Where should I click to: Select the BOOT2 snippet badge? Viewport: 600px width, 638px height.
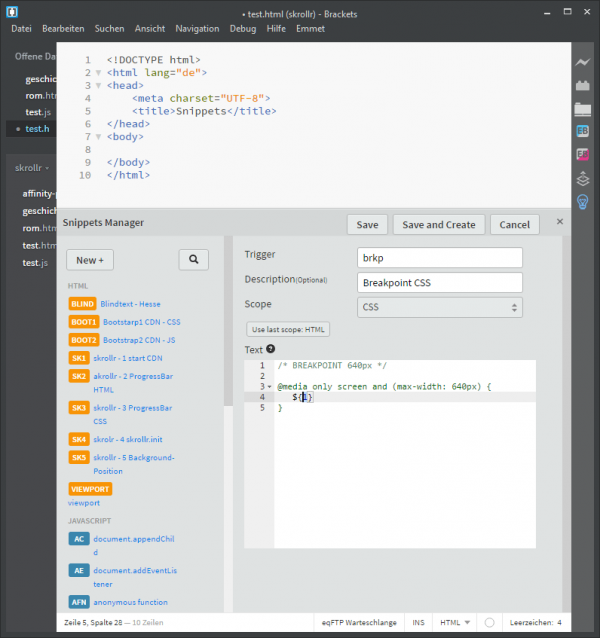84,340
